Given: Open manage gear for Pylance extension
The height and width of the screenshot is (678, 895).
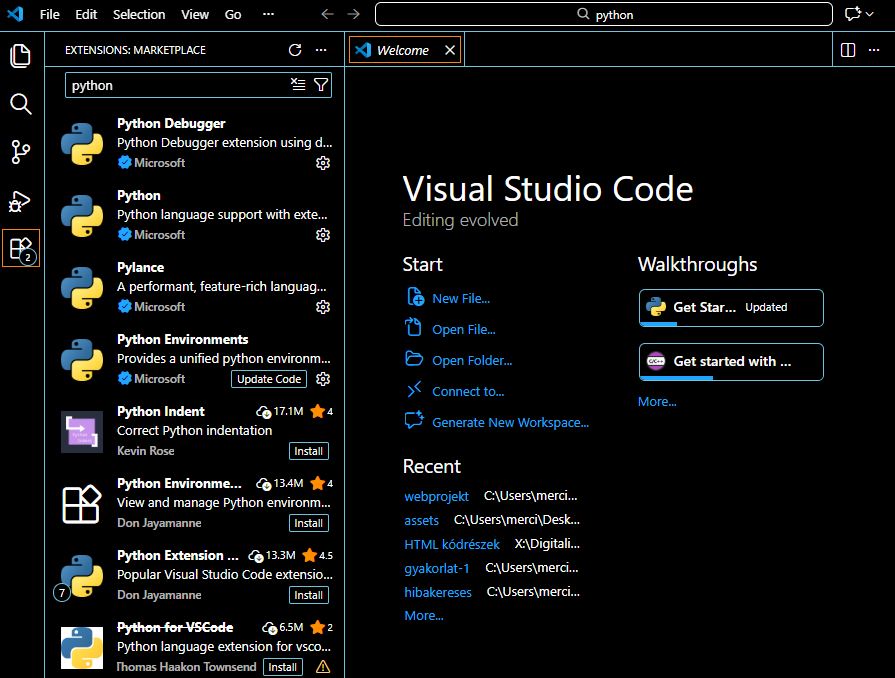Looking at the screenshot, I should [323, 307].
